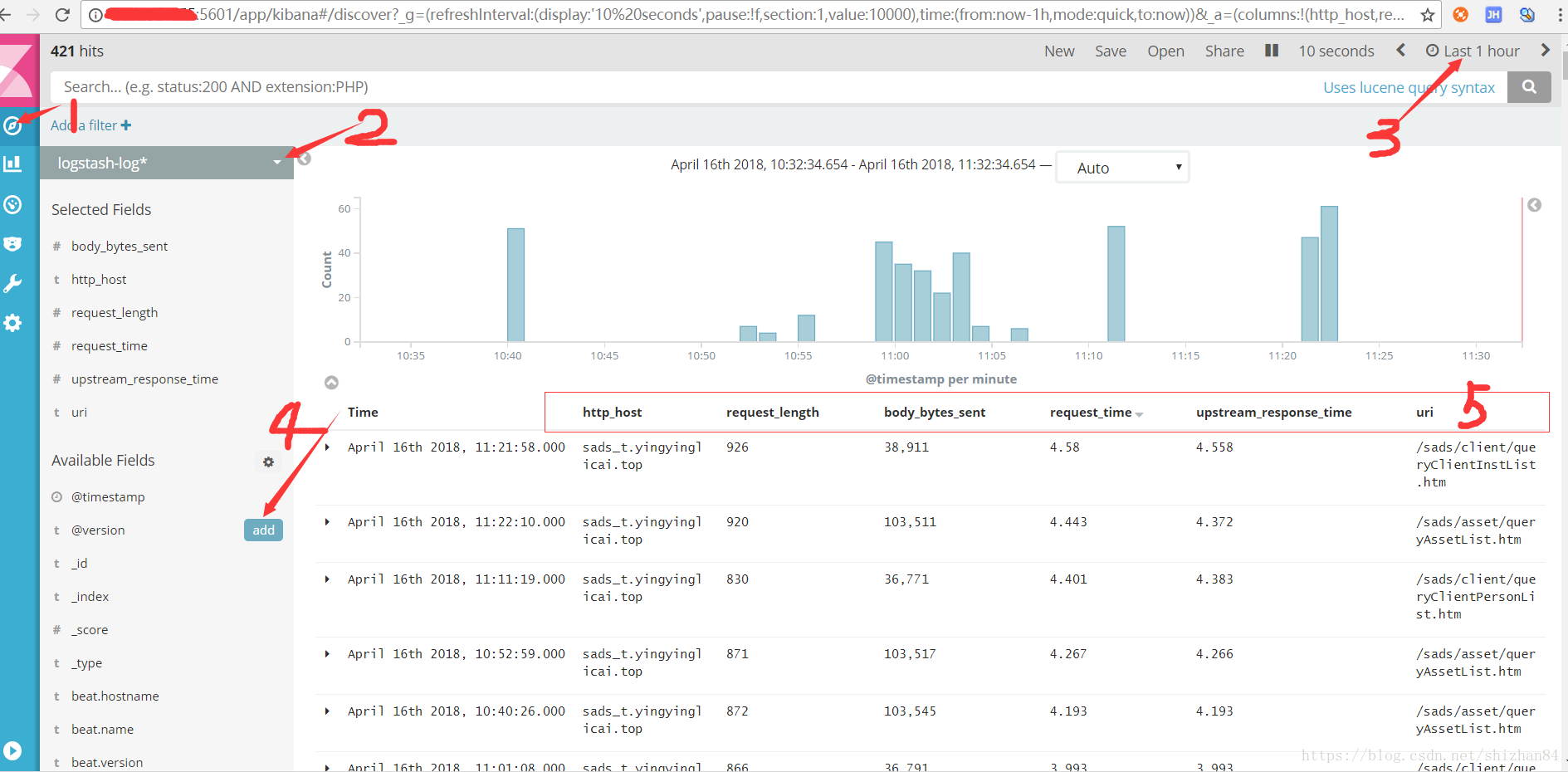Image resolution: width=1568 pixels, height=772 pixels.
Task: Select @timestamp in Available Fields
Action: tap(108, 497)
